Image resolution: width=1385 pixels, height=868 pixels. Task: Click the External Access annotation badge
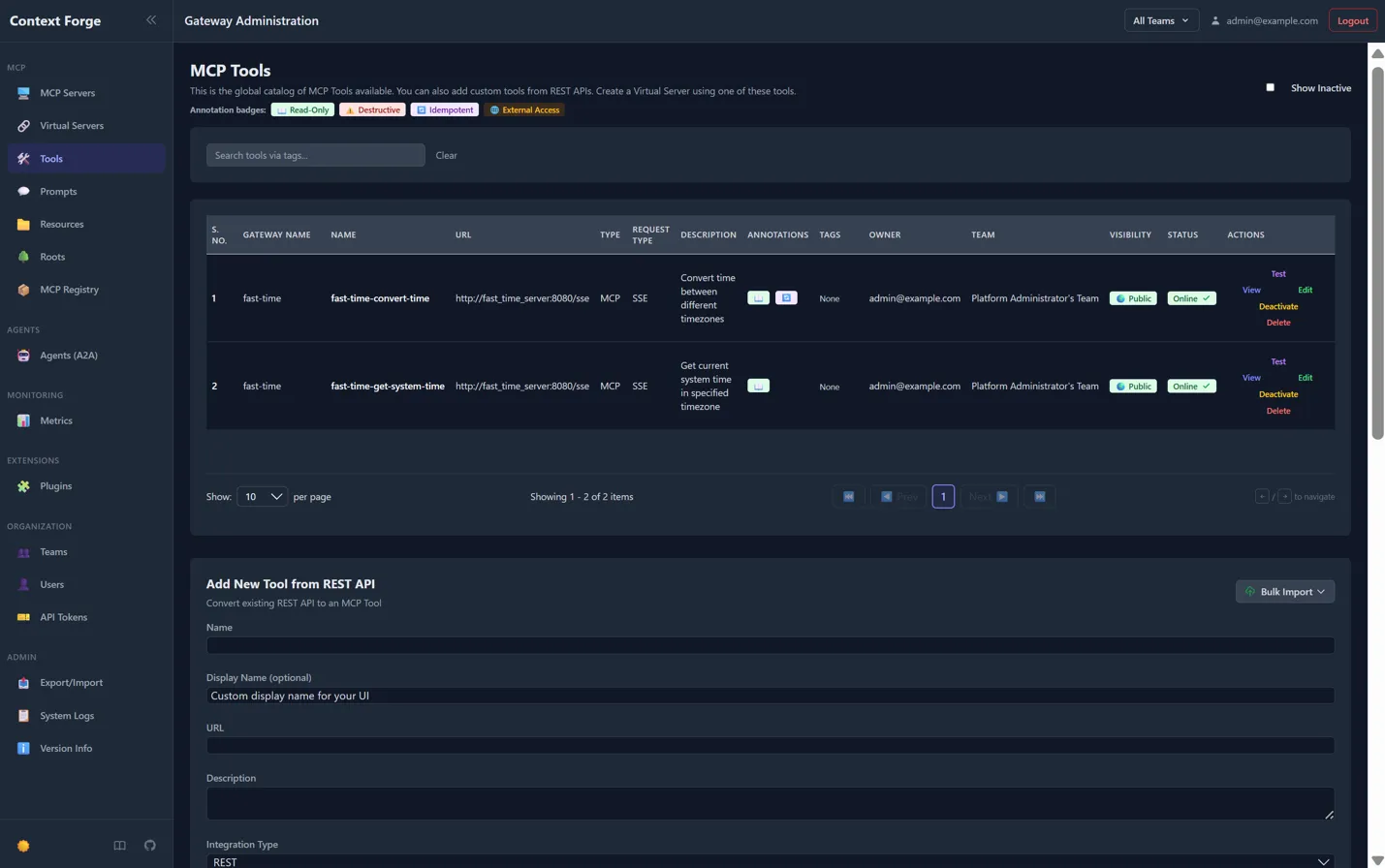(524, 109)
